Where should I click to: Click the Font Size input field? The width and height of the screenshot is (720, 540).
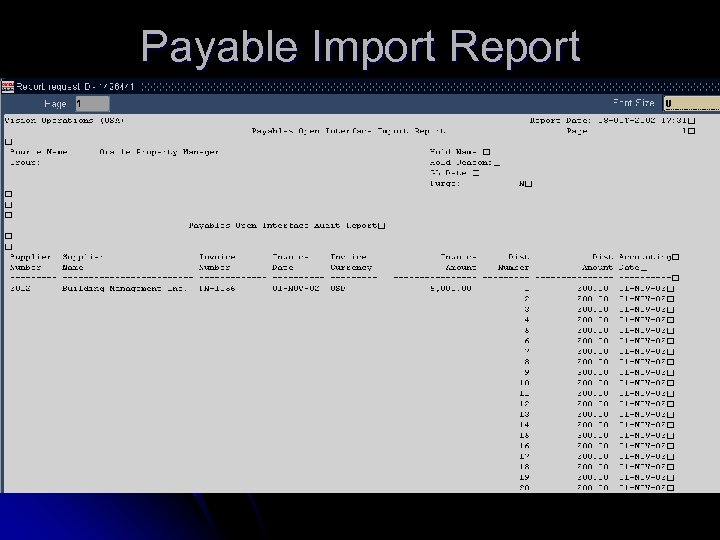pyautogui.click(x=692, y=103)
